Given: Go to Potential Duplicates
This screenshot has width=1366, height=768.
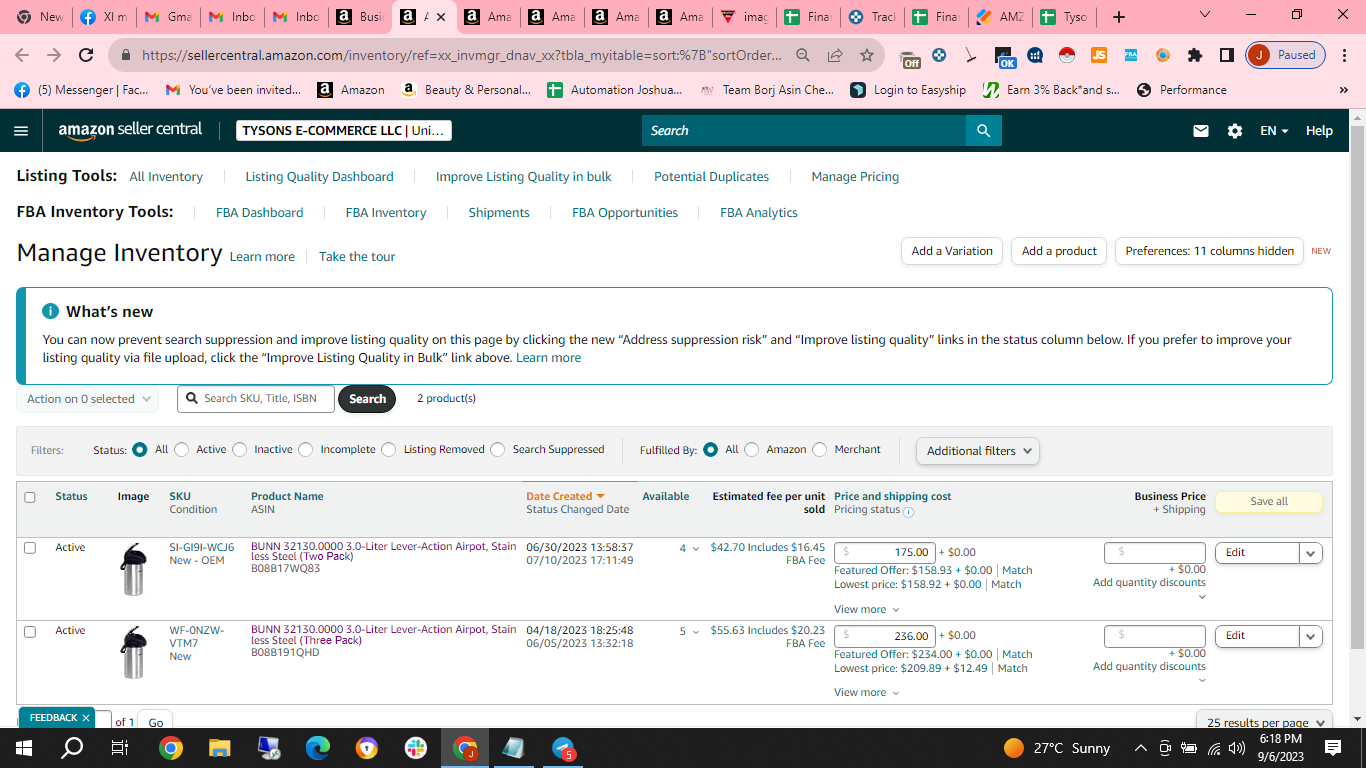Looking at the screenshot, I should [x=711, y=177].
